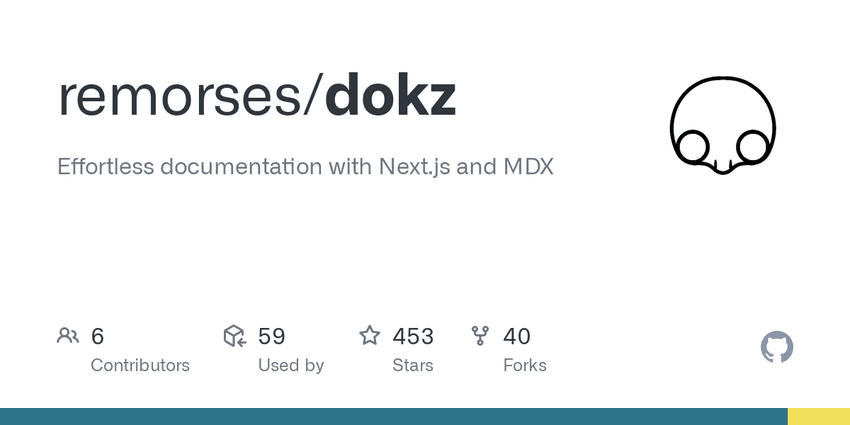The width and height of the screenshot is (850, 425).
Task: Click the GitHub octocat logo
Action: point(777,347)
